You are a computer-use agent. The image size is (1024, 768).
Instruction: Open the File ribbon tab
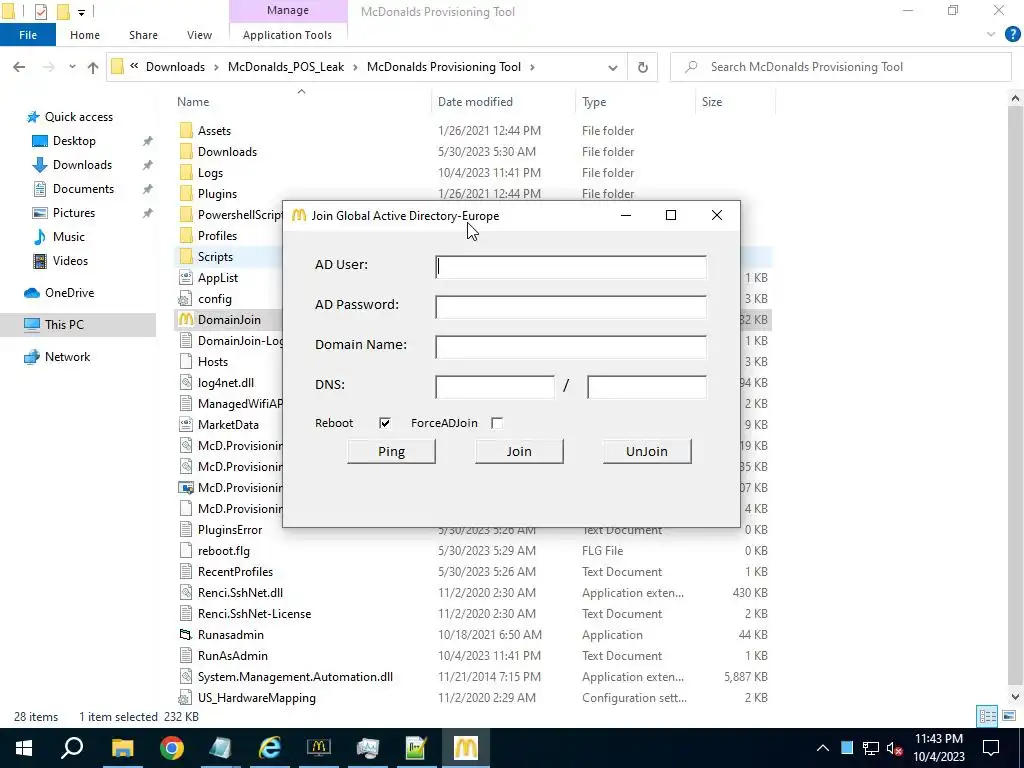tap(28, 35)
